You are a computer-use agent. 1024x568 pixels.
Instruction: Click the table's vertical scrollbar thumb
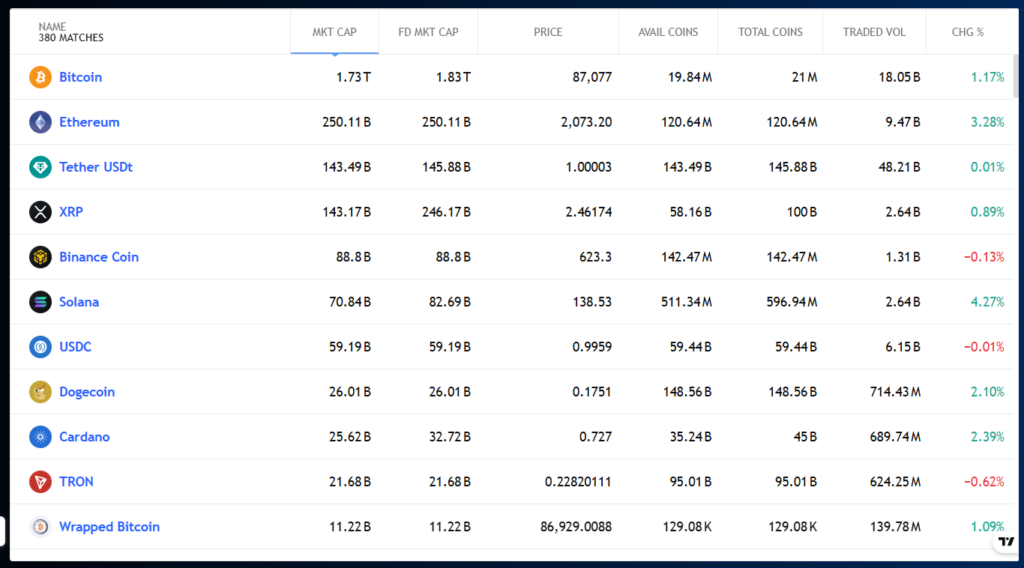(1016, 76)
